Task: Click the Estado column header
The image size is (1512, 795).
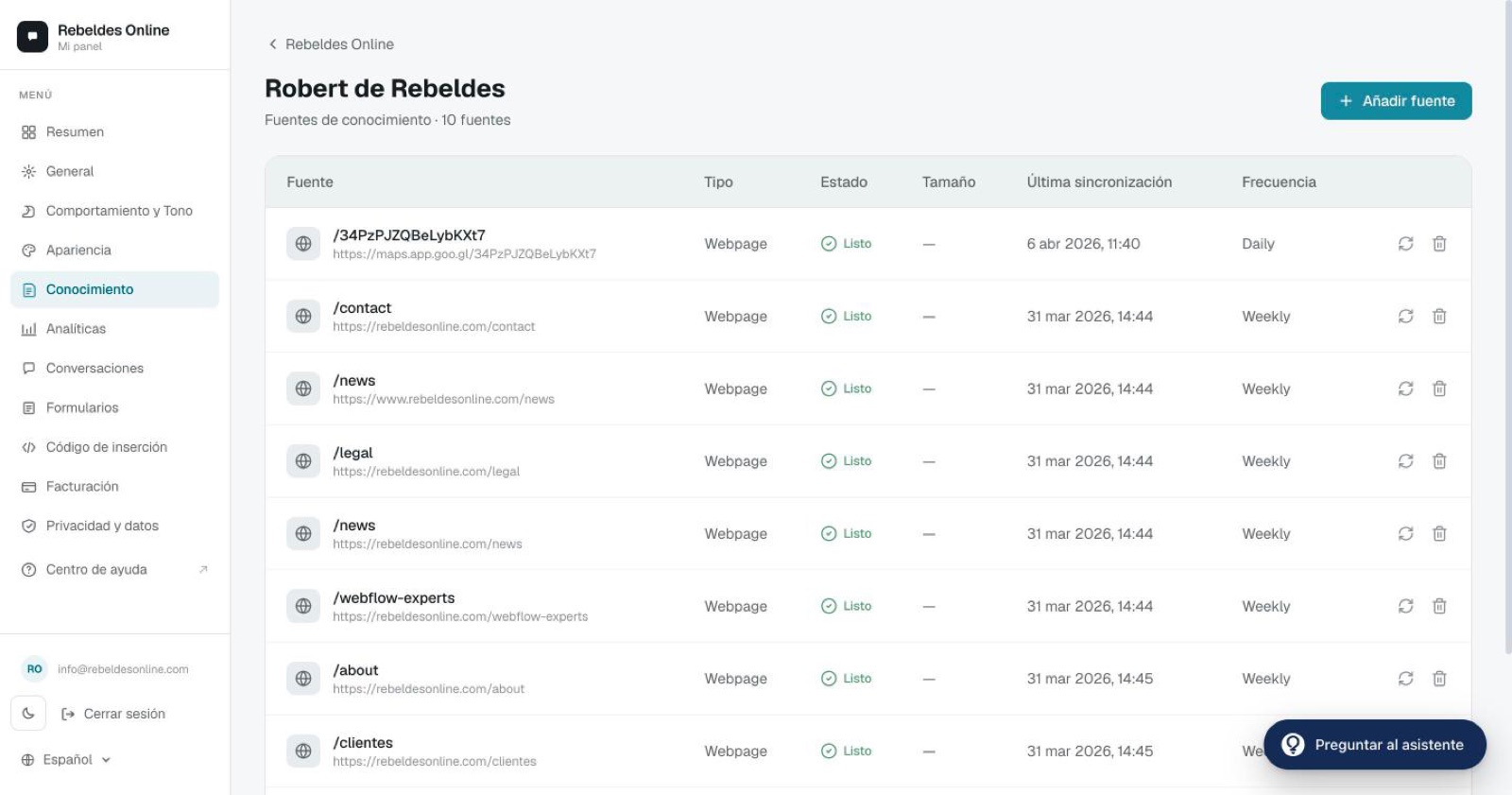Action: click(844, 182)
